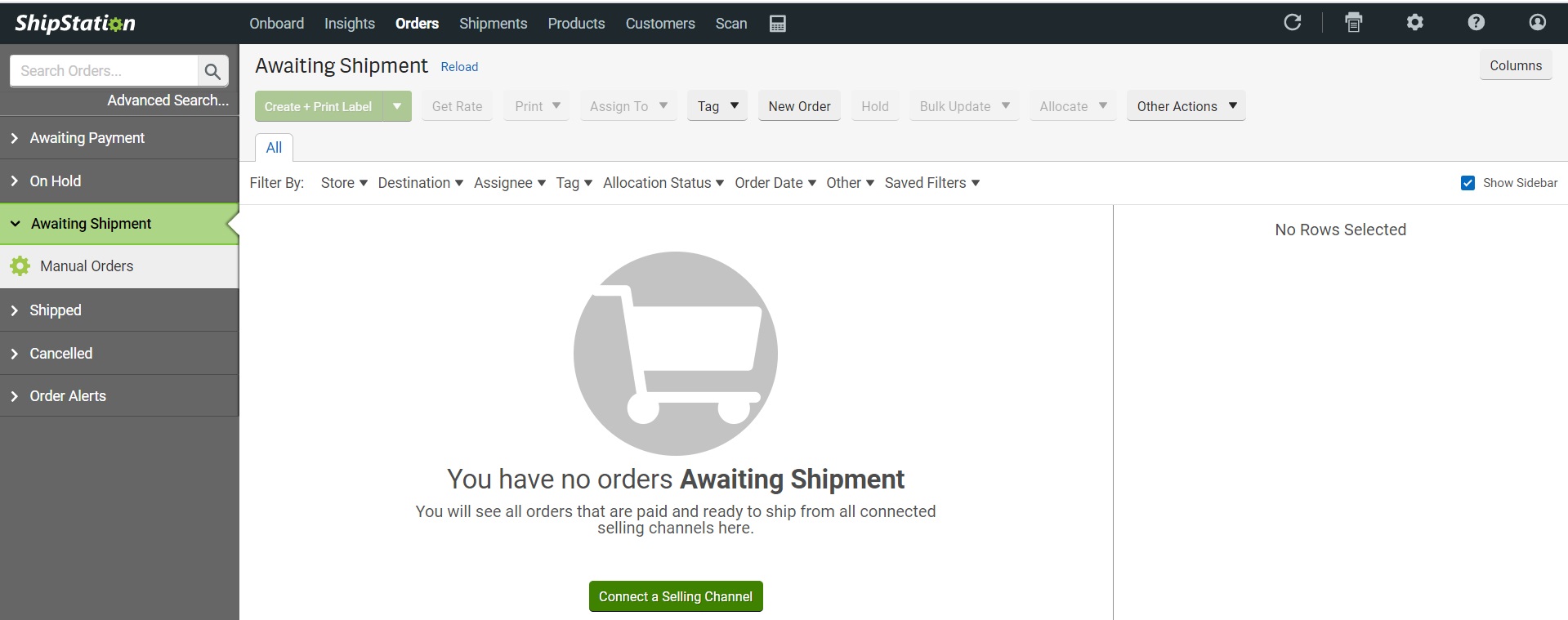The image size is (1568, 620).
Task: Click the search magnifier icon
Action: pos(212,71)
